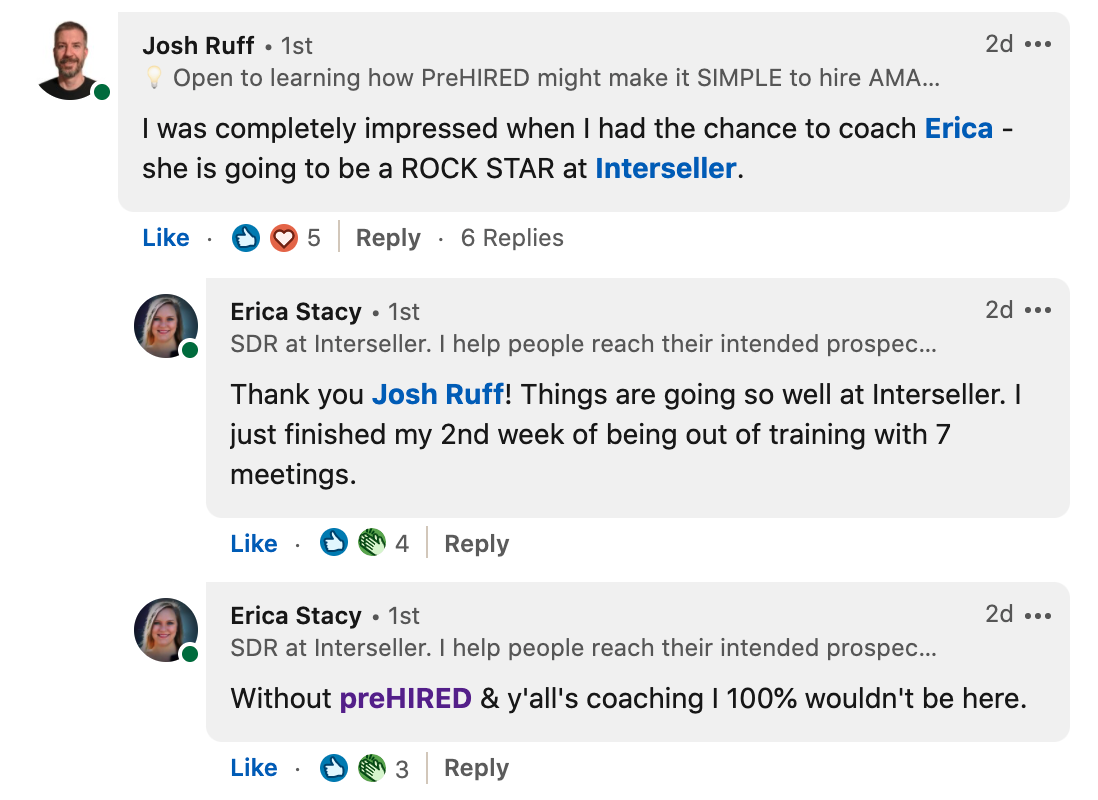
Task: Open Josh Ruff's profile picture
Action: click(x=69, y=61)
